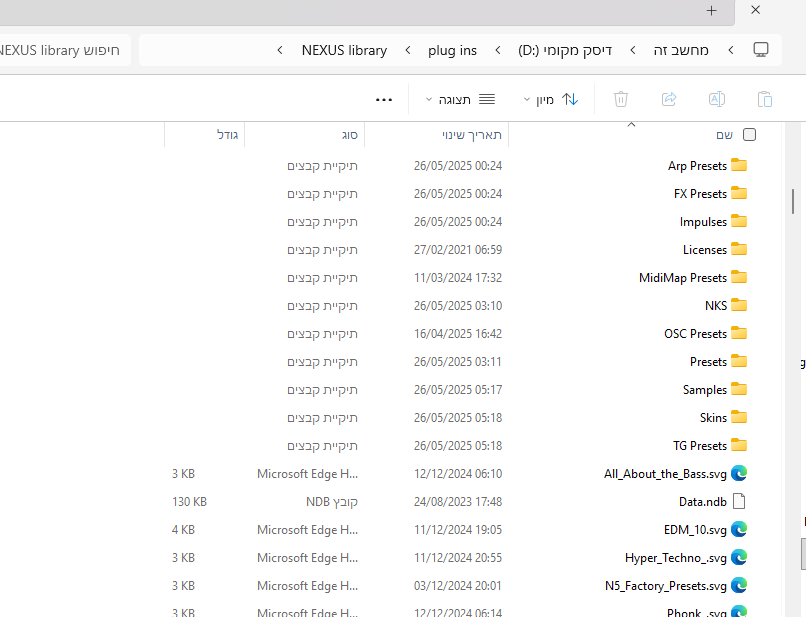Click the date 27/02/2021 06:59
806x621 pixels.
click(x=458, y=249)
